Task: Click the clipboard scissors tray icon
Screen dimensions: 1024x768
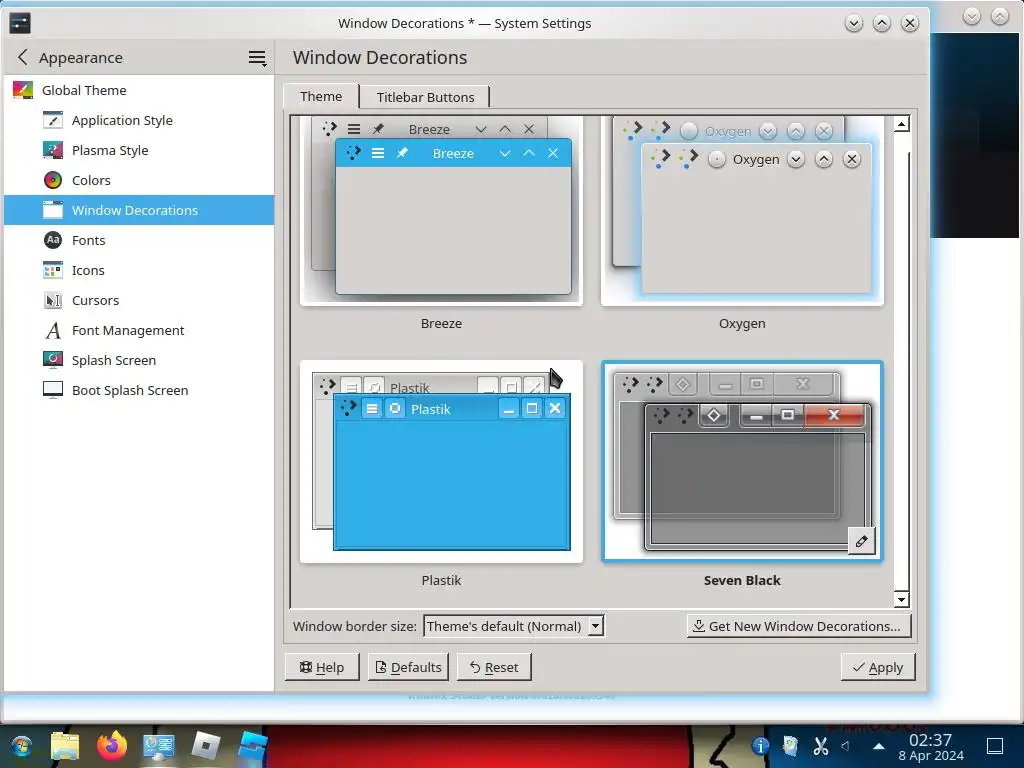Action: click(820, 746)
